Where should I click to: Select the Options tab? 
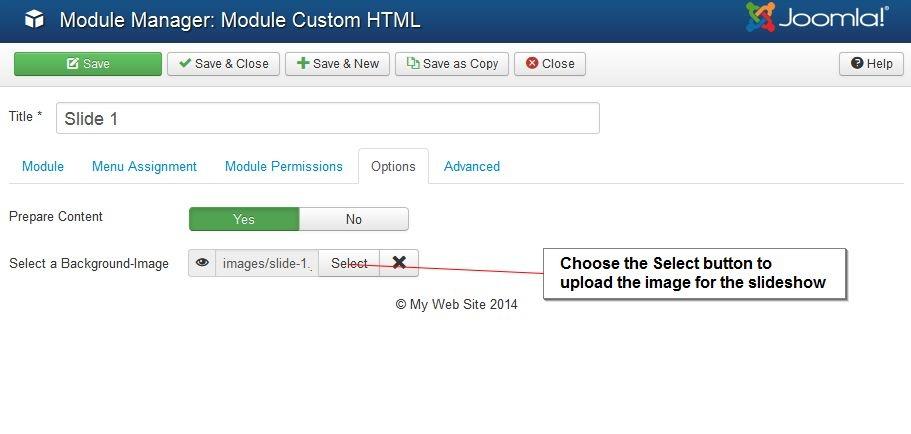tap(393, 167)
